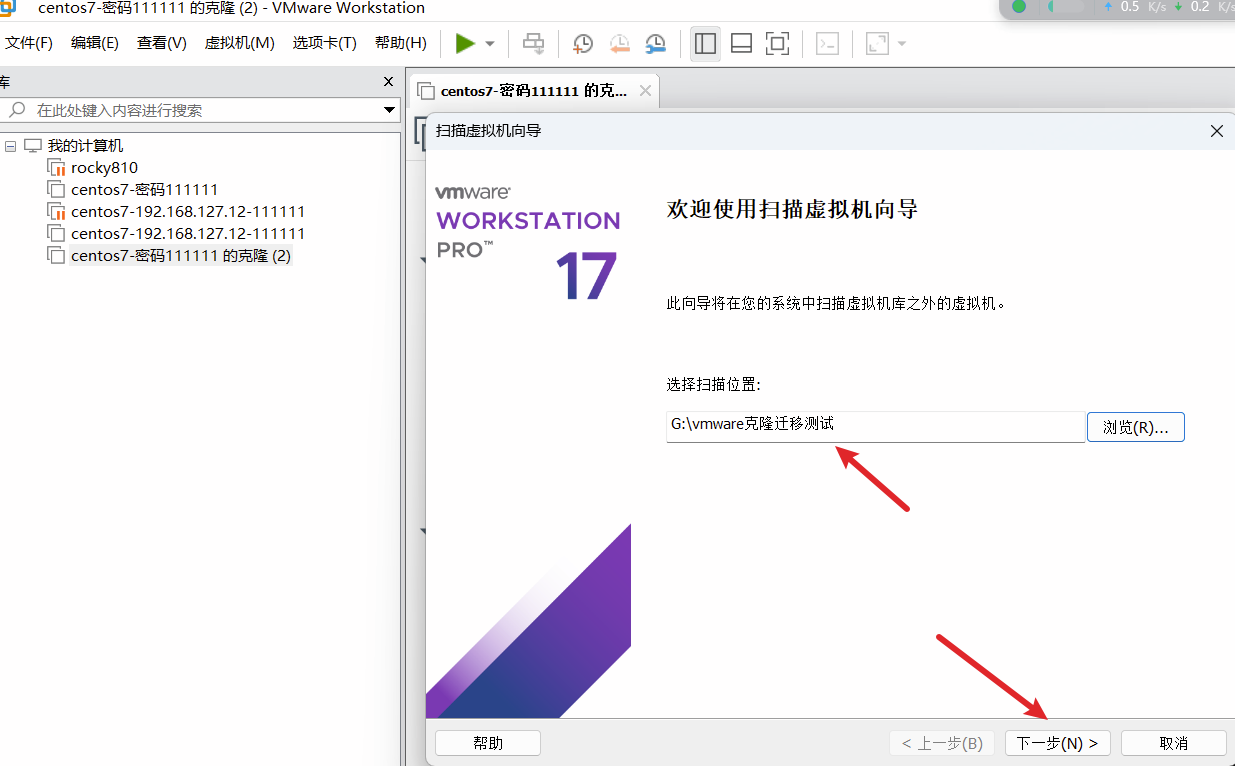
Task: Select the rocky810 virtual machine
Action: click(104, 168)
